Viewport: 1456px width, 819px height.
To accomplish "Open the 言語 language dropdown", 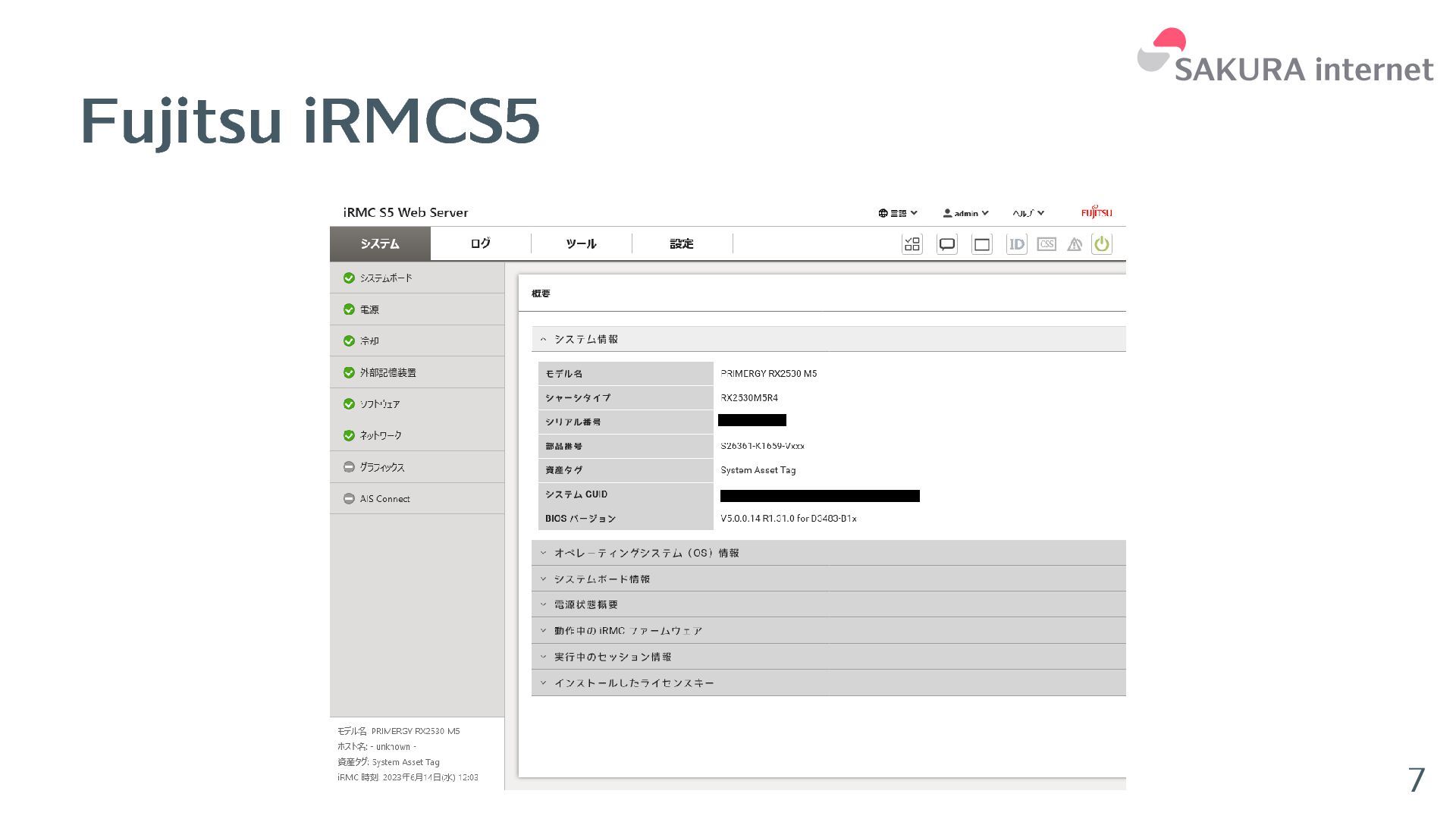I will click(x=898, y=213).
